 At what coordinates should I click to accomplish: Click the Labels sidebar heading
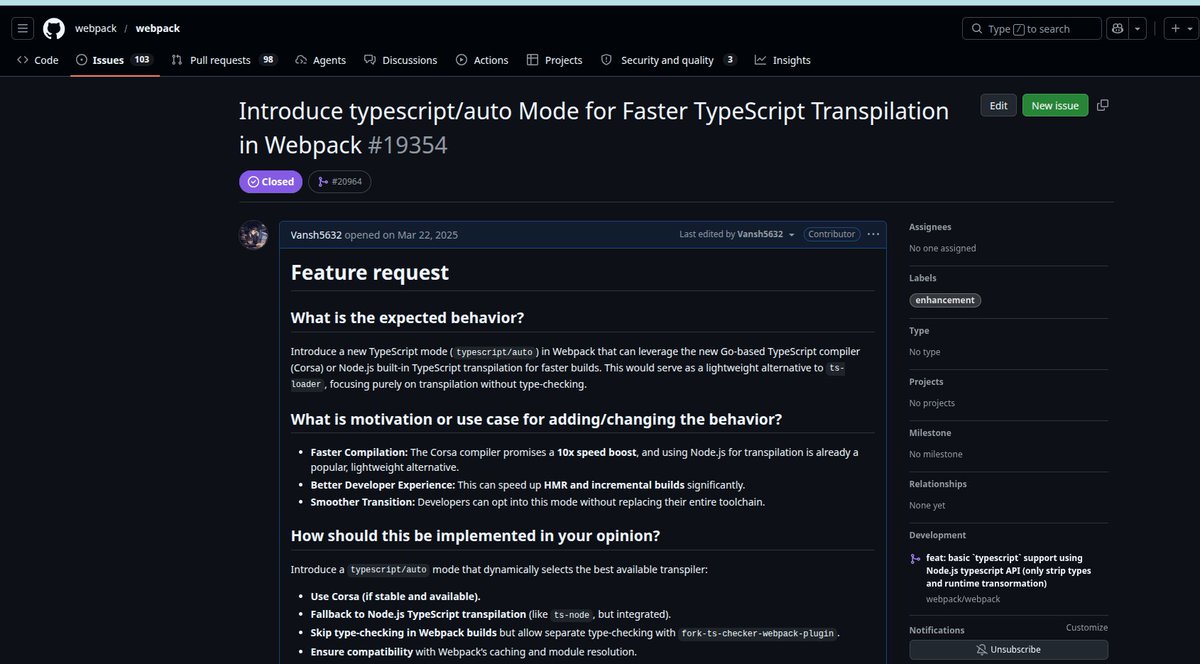923,278
